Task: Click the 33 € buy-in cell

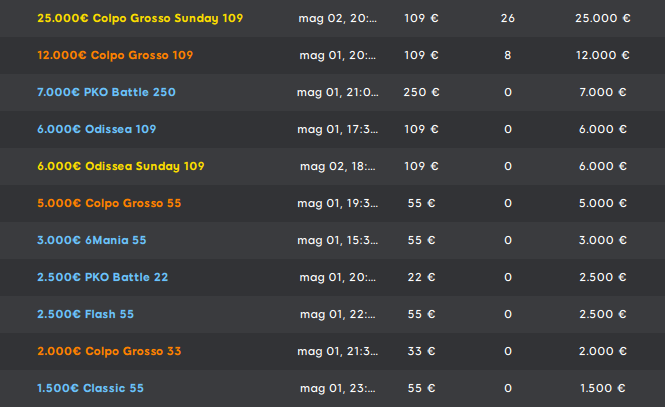Action: click(x=421, y=351)
